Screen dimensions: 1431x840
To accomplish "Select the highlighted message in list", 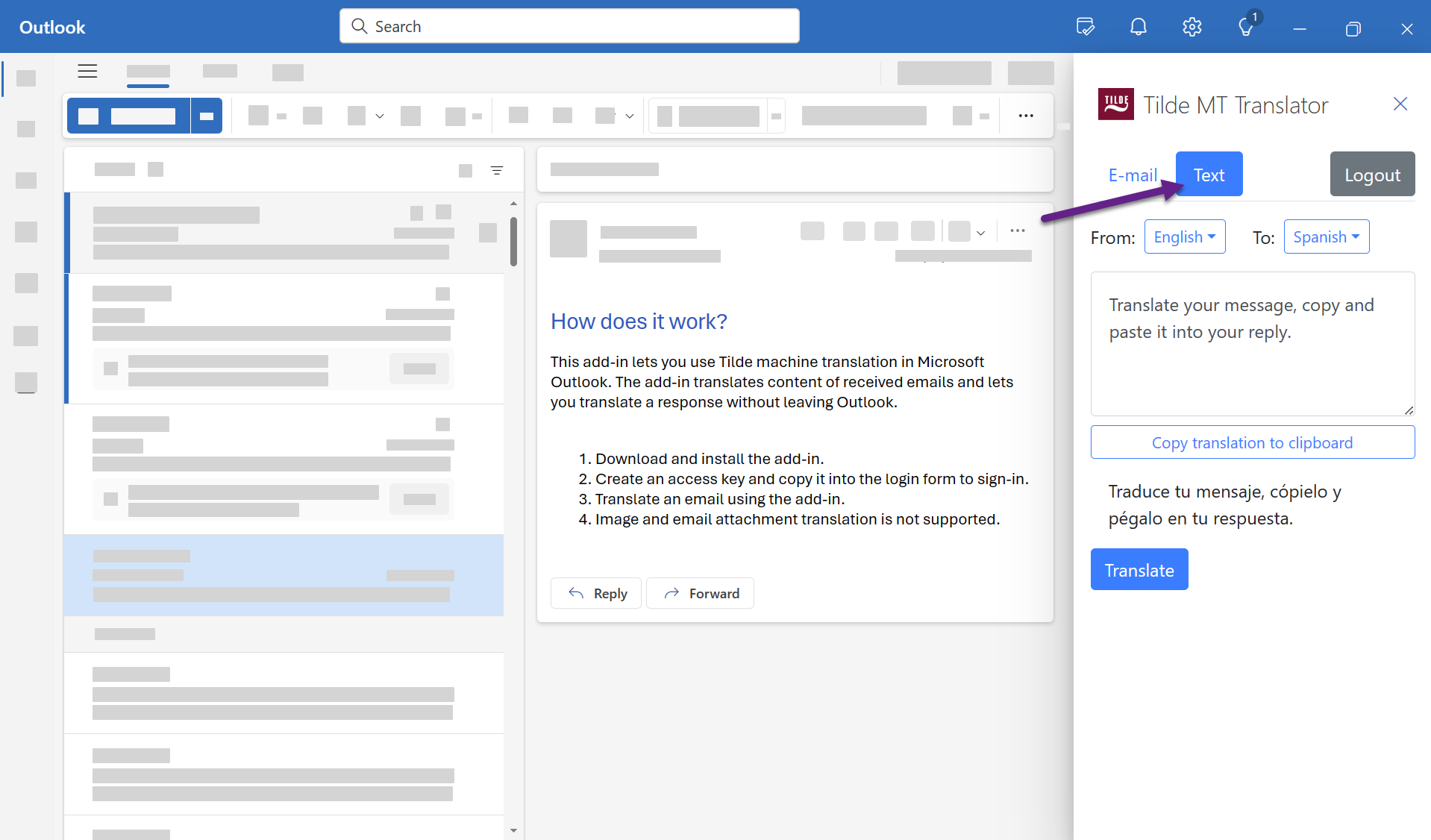I will tap(284, 575).
